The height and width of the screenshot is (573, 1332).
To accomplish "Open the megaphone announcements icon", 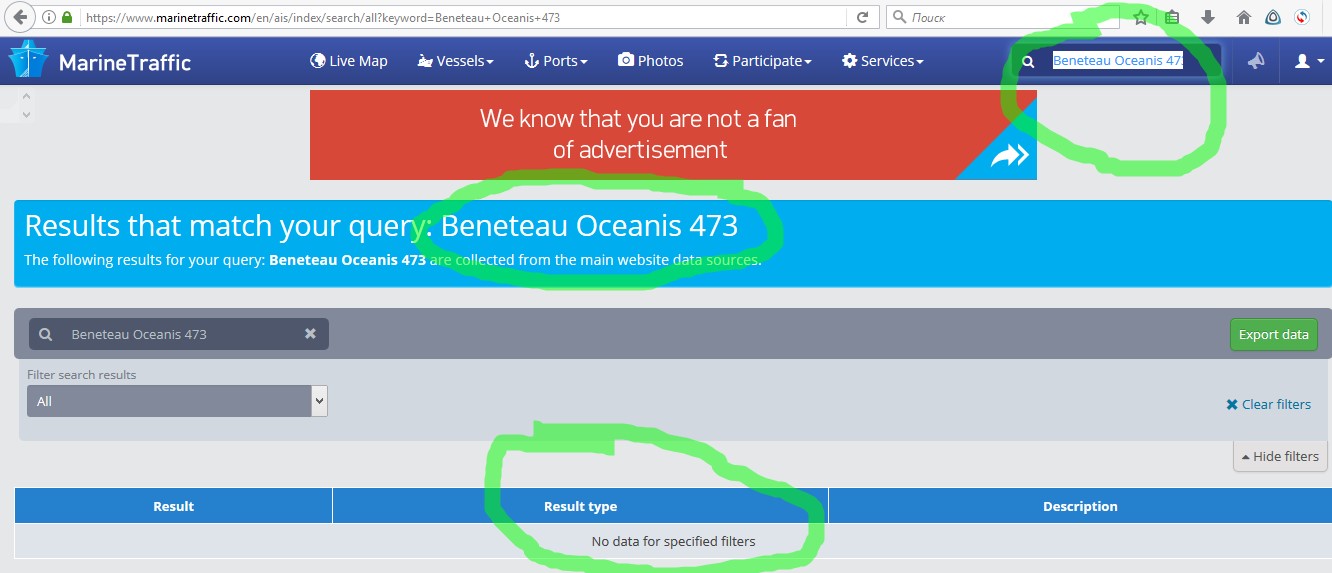I will point(1256,61).
